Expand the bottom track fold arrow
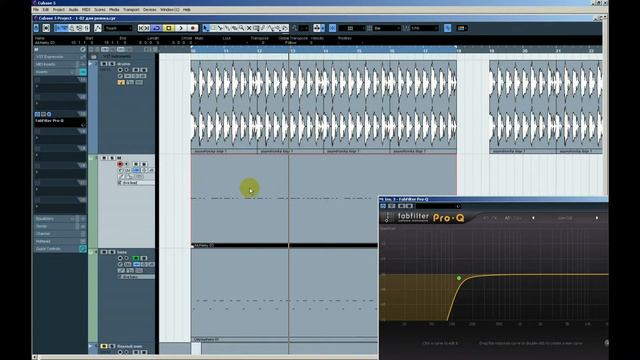 pos(91,347)
